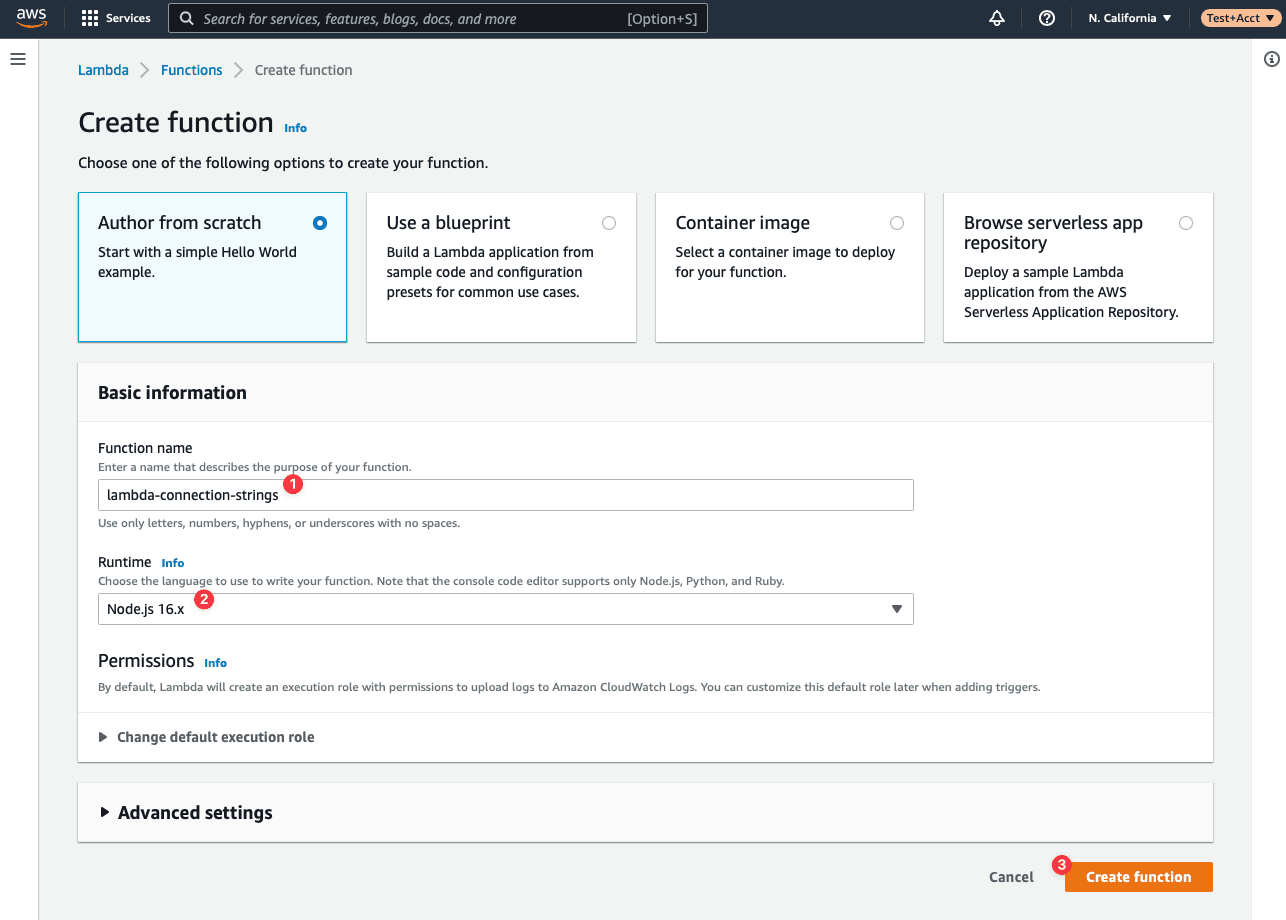Cancel the function creation
Image resolution: width=1286 pixels, height=920 pixels.
(1011, 877)
